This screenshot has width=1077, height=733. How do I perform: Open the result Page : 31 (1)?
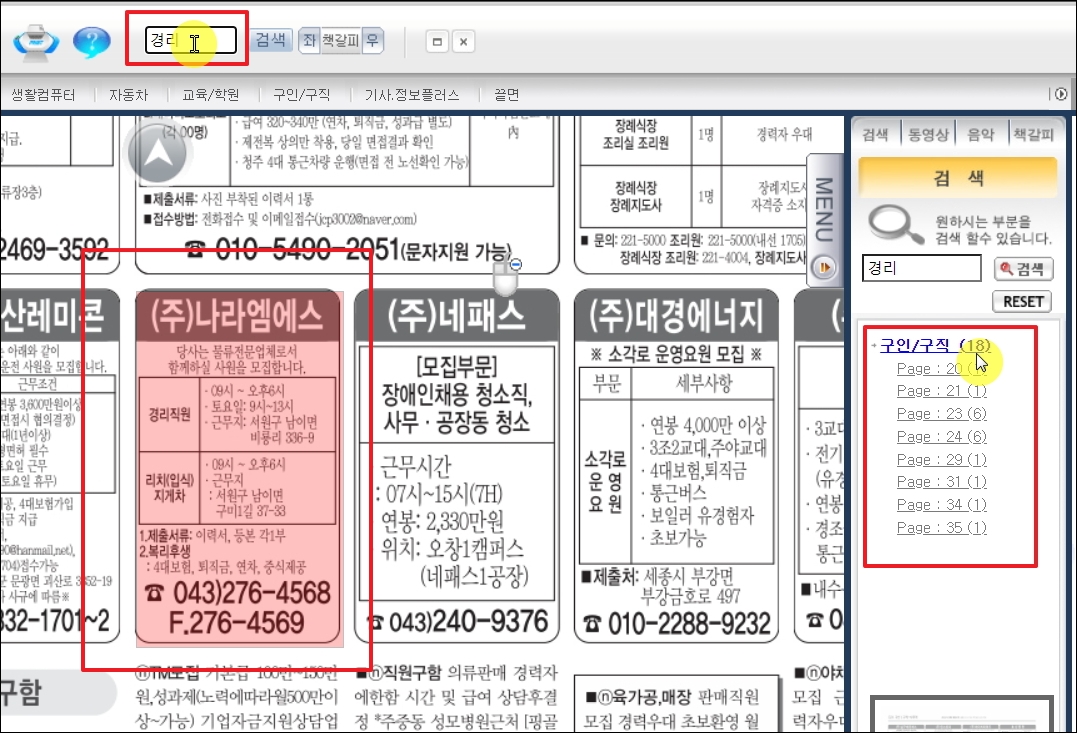pos(942,482)
